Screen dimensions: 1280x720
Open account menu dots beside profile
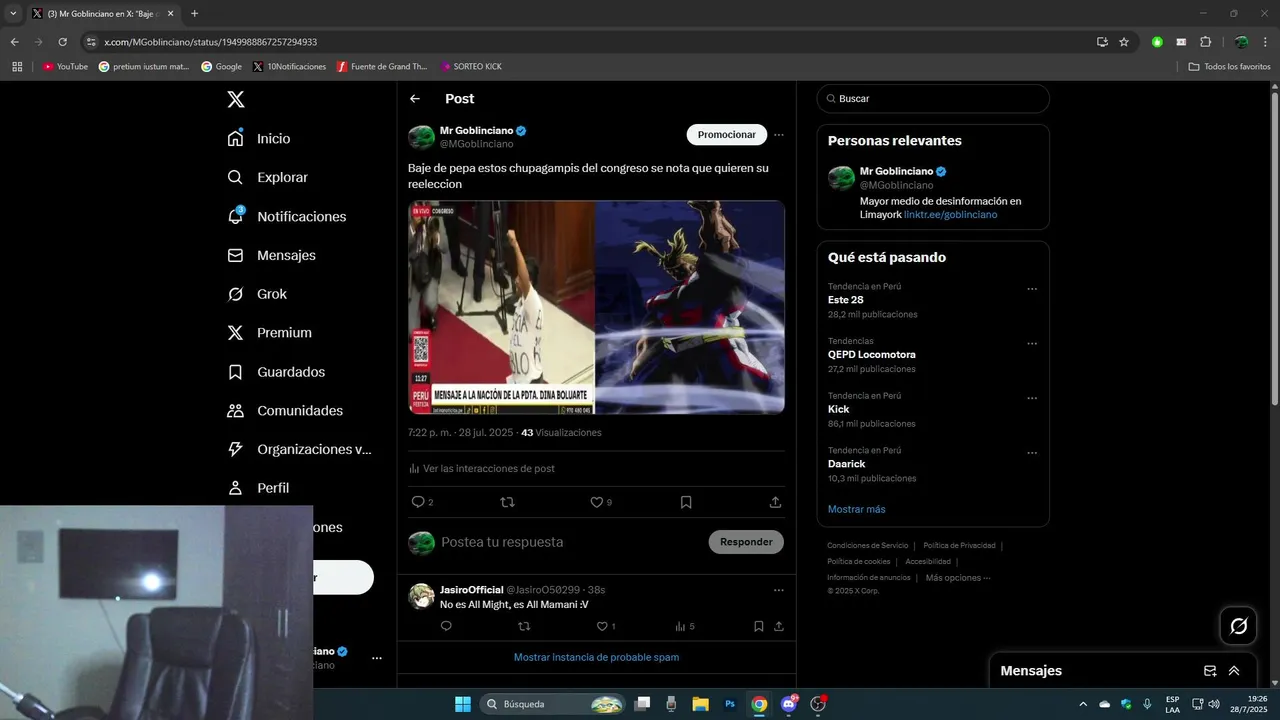(377, 658)
